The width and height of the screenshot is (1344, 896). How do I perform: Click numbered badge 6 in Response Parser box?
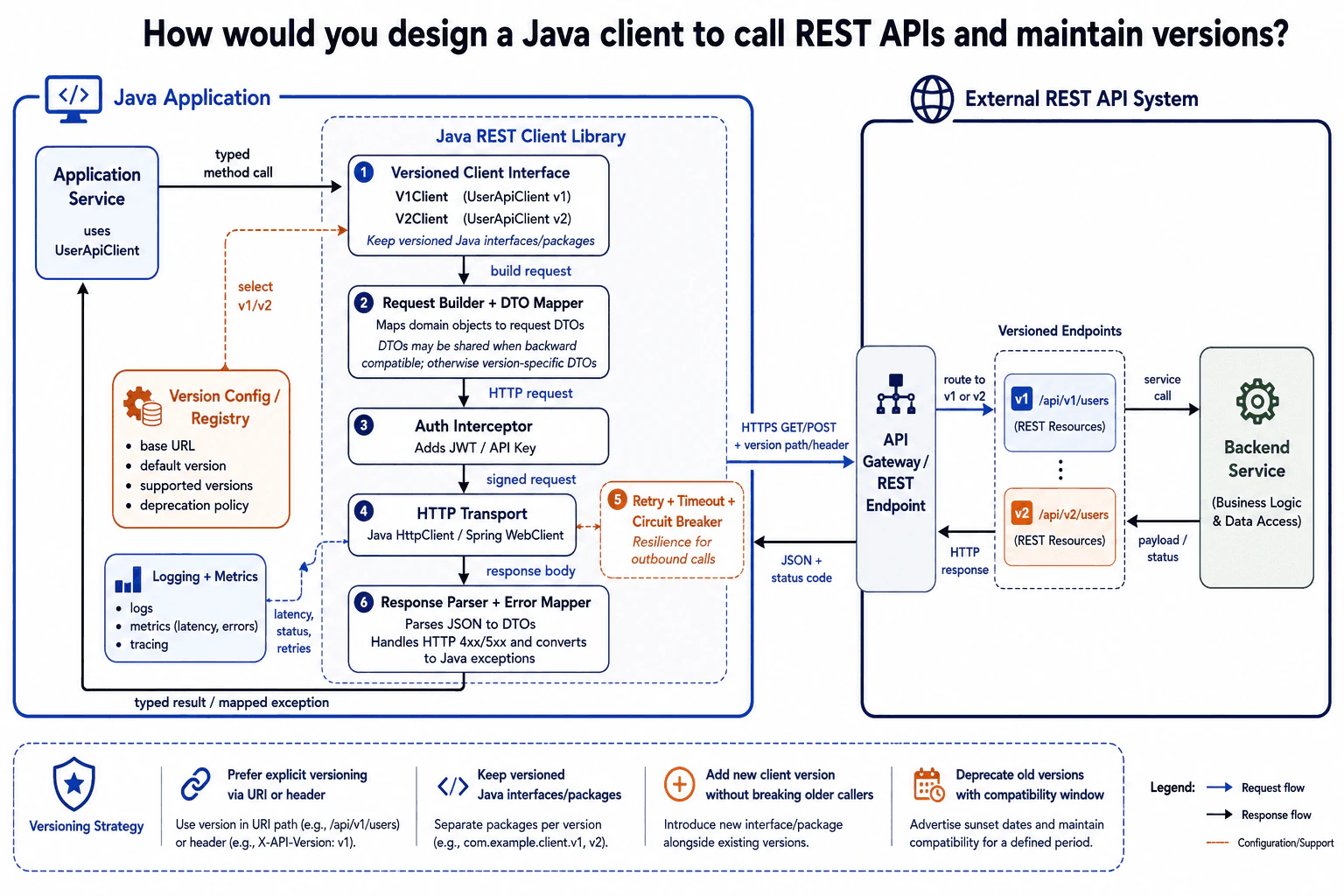click(x=364, y=602)
